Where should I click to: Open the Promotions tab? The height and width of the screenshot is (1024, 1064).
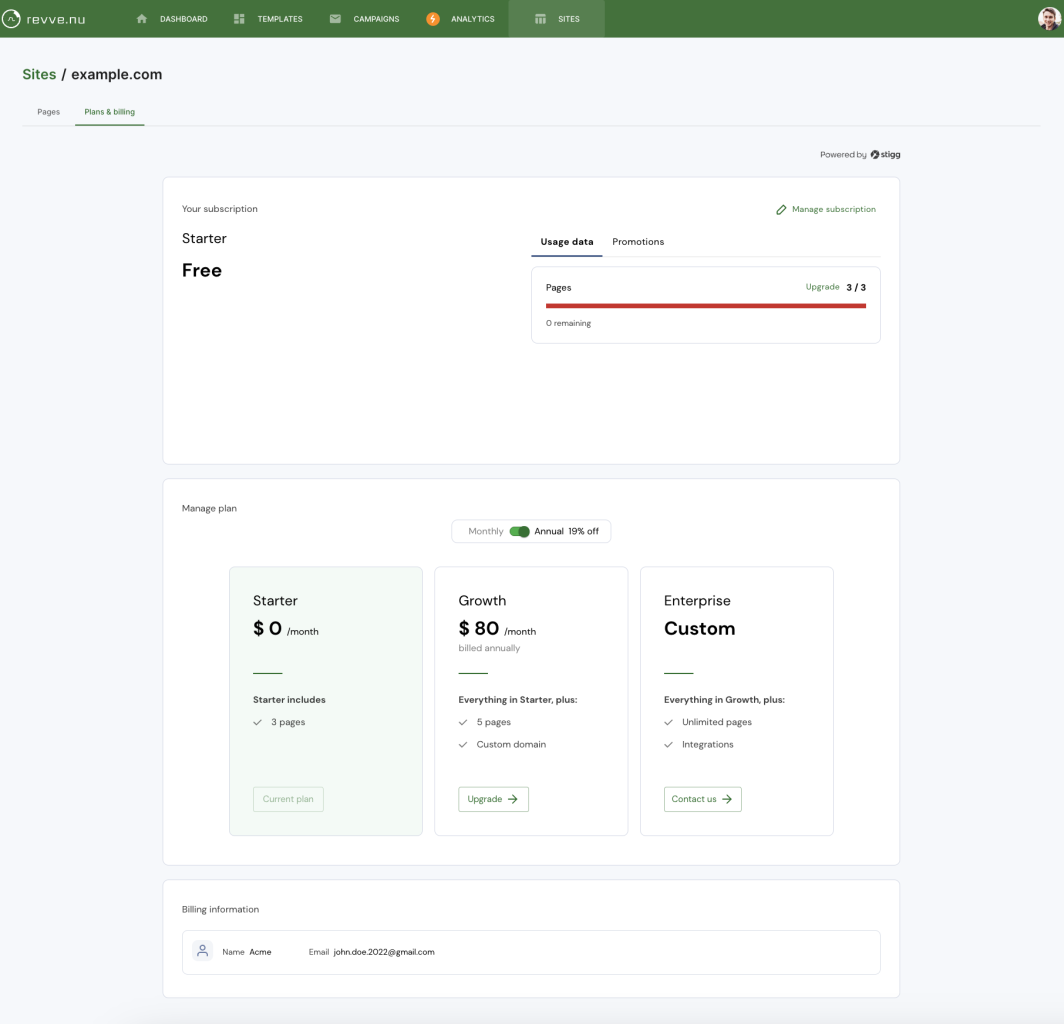[638, 242]
